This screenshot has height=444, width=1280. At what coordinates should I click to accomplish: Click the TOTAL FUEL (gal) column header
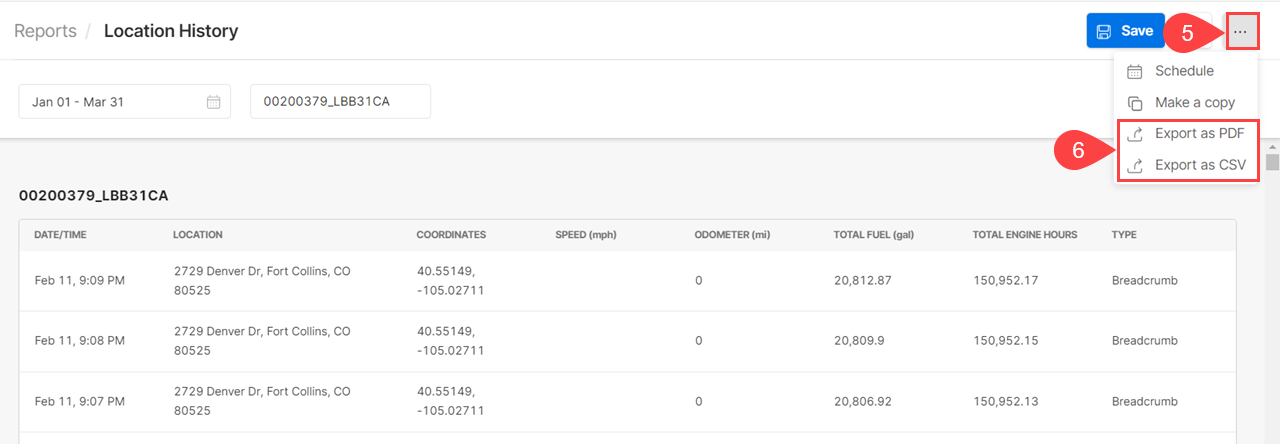click(x=873, y=235)
